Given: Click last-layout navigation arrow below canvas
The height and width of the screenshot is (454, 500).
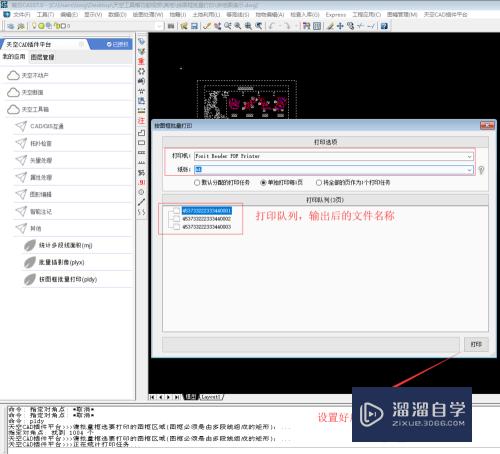Looking at the screenshot, I should (177, 397).
